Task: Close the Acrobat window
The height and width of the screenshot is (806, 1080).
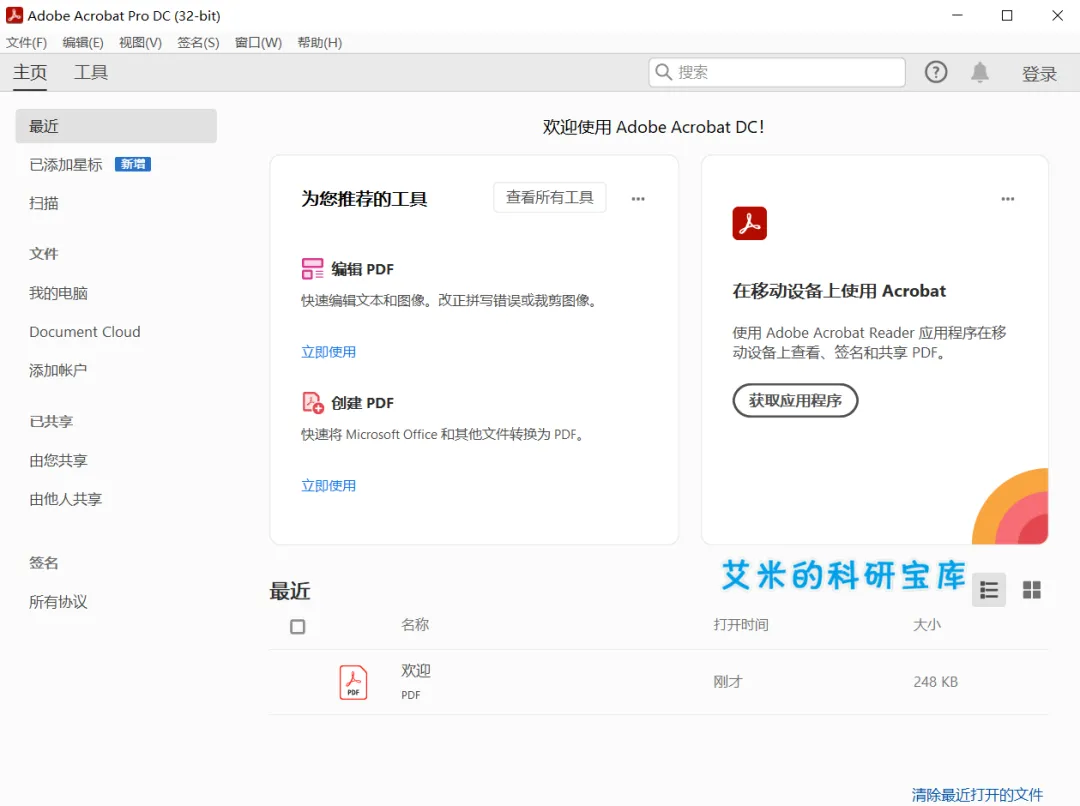Action: 1057,15
